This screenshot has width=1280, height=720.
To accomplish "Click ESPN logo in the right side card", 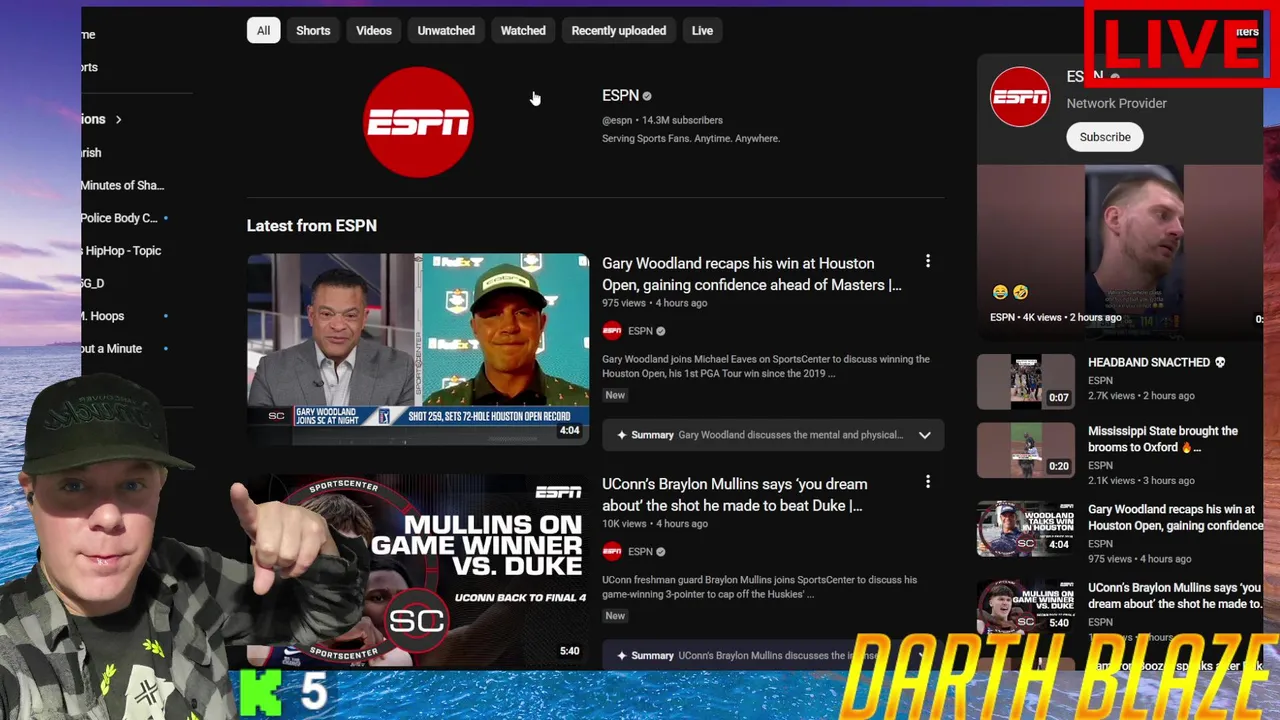I will coord(1020,97).
